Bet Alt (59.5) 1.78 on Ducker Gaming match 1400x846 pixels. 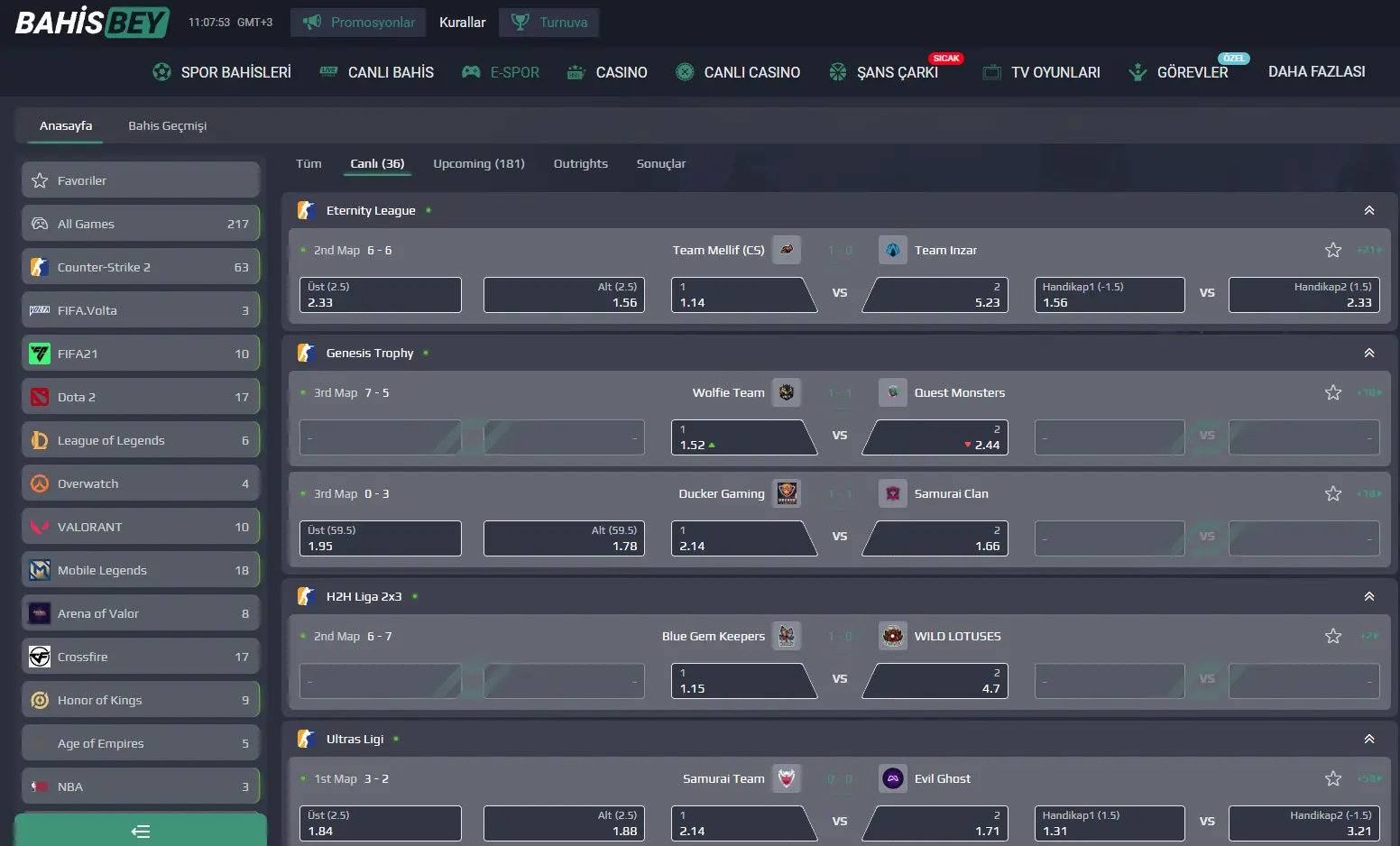pos(565,538)
